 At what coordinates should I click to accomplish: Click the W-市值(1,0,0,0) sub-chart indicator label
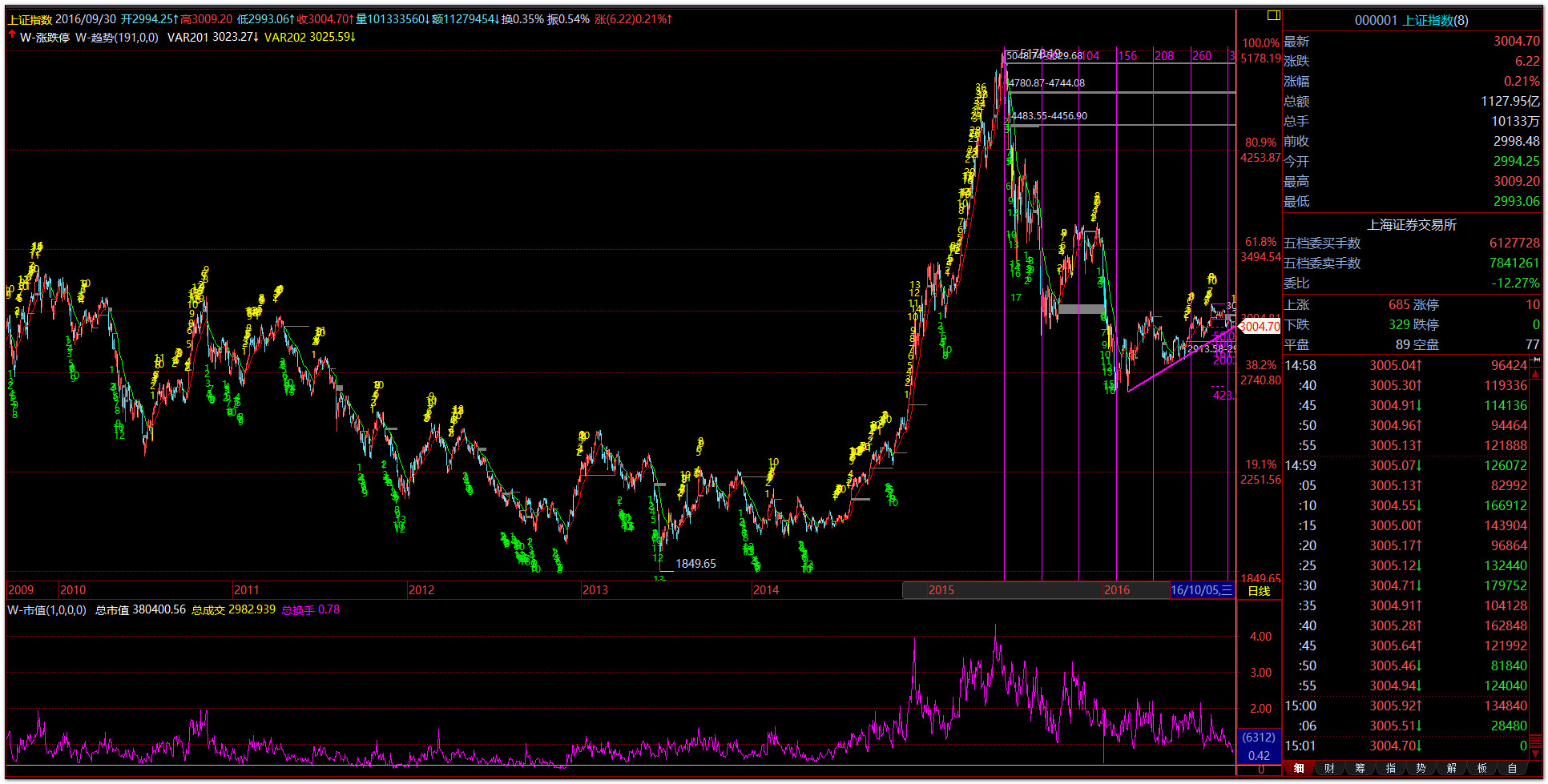pyautogui.click(x=46, y=610)
